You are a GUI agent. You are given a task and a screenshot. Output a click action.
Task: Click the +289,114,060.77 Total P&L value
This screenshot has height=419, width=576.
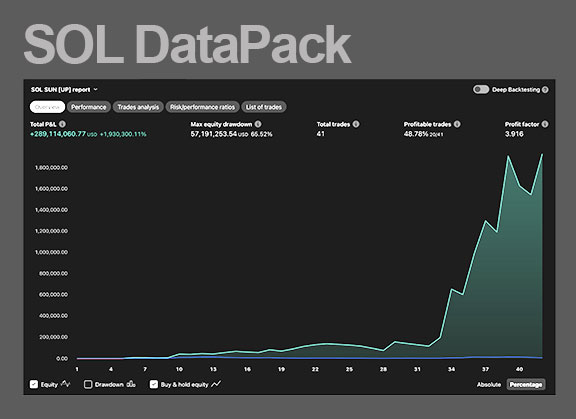(x=58, y=134)
